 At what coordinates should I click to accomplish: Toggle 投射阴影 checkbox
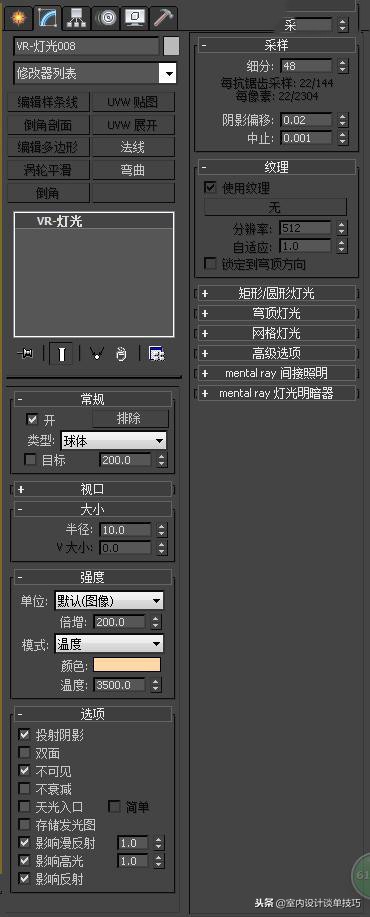pyautogui.click(x=24, y=735)
